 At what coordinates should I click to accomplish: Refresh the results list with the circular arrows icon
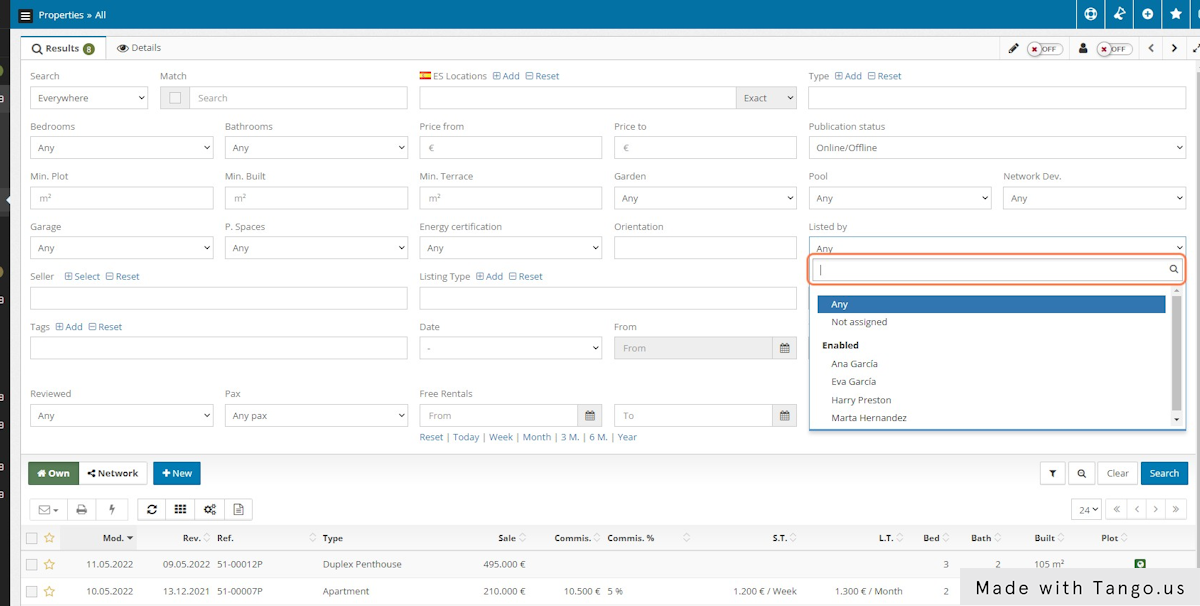[151, 509]
